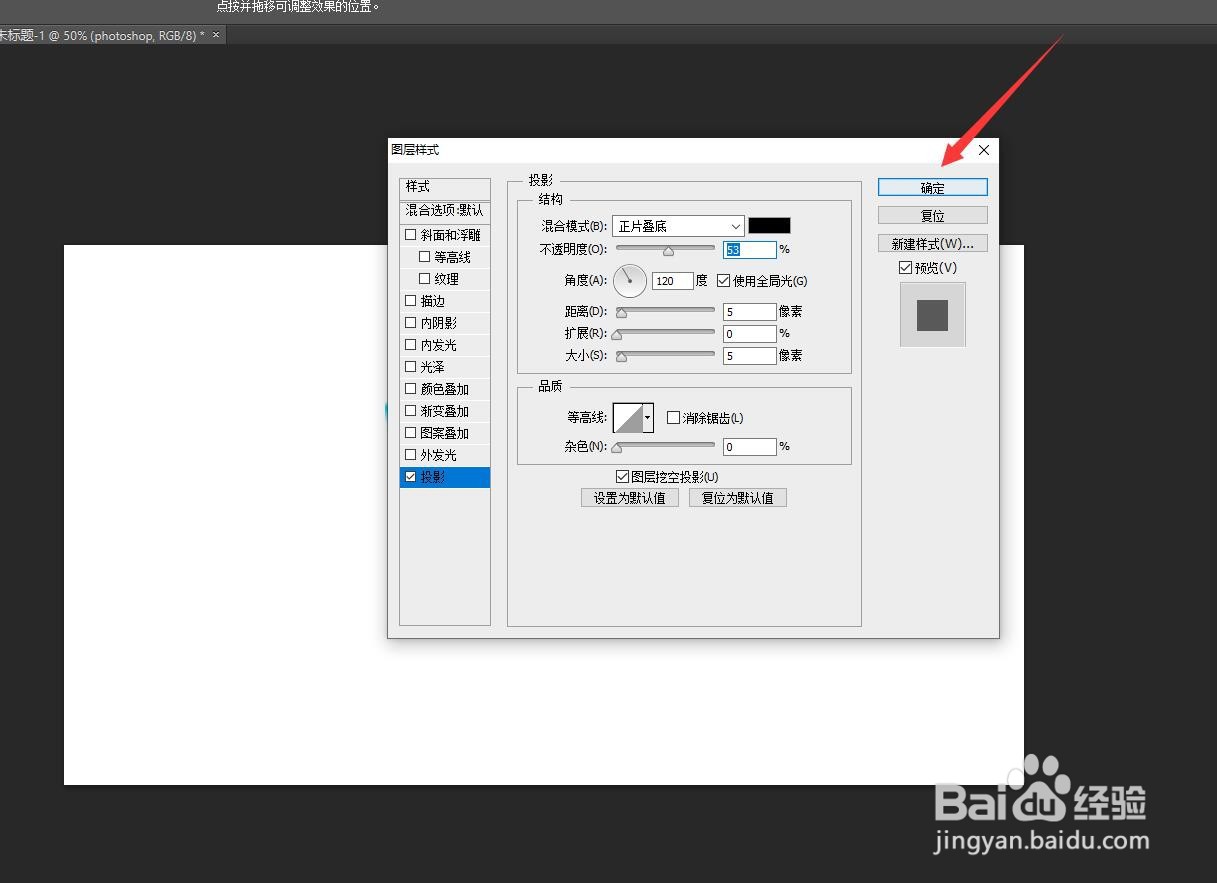Image resolution: width=1217 pixels, height=883 pixels.
Task: Enable 消除锯齿(L) checkbox
Action: (x=673, y=418)
